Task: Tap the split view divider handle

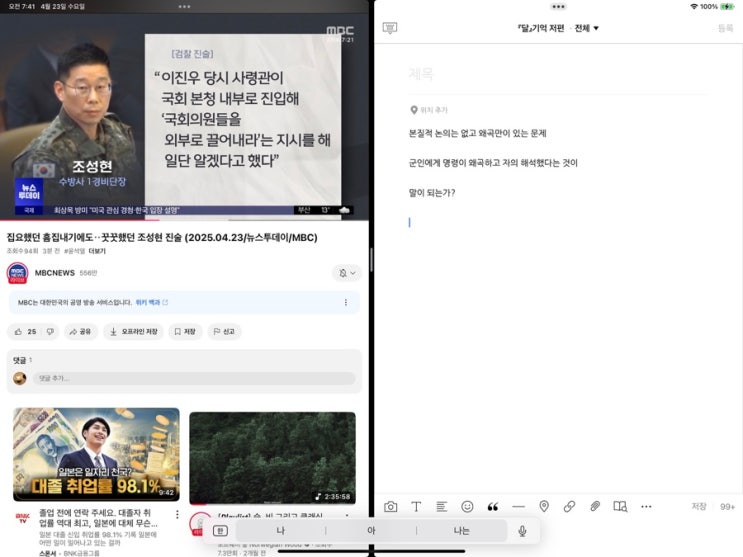Action: (372, 259)
